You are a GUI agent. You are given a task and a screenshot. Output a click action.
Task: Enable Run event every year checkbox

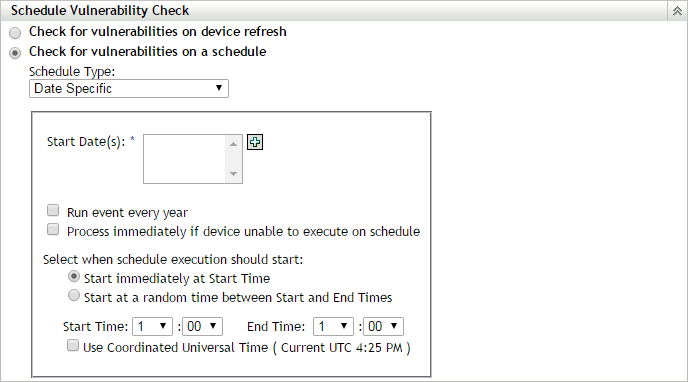pyautogui.click(x=53, y=210)
